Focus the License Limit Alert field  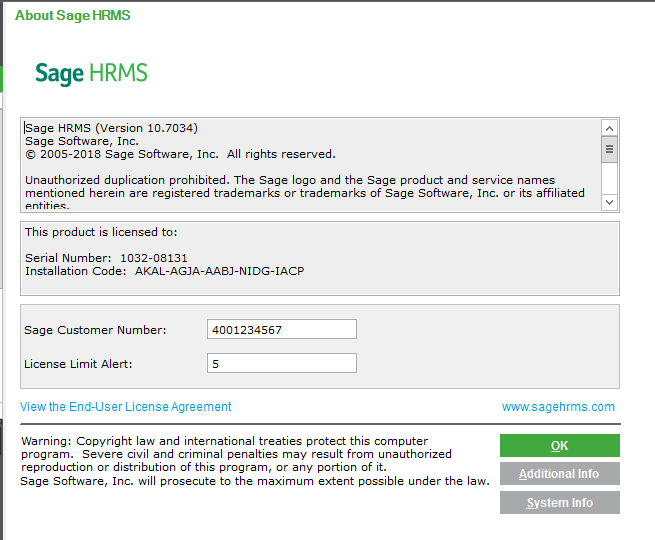tap(281, 364)
